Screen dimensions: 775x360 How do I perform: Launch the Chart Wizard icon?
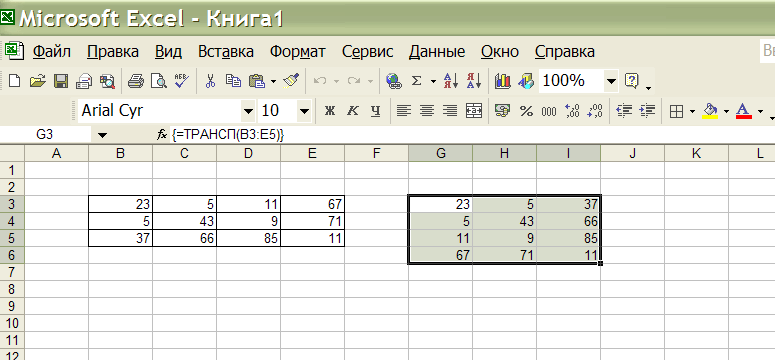pyautogui.click(x=503, y=81)
